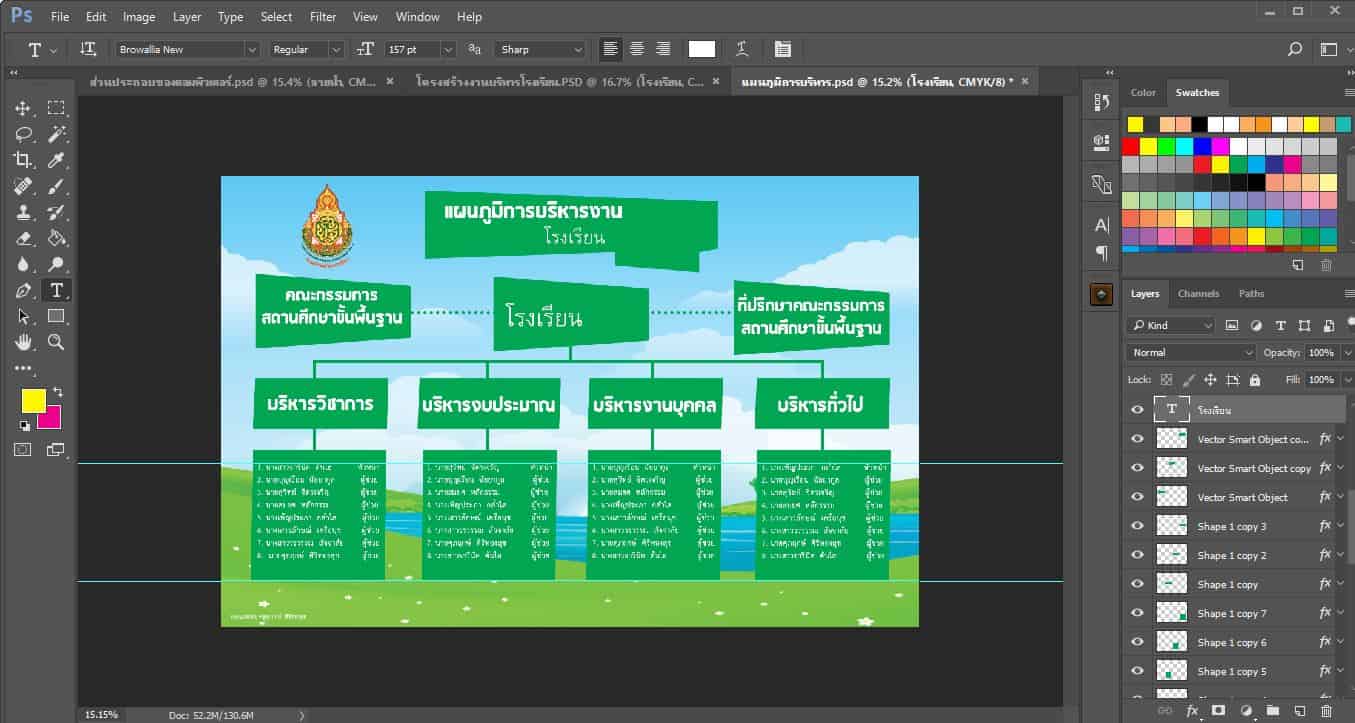Expand the Sharp anti-aliasing dropdown

tap(540, 49)
